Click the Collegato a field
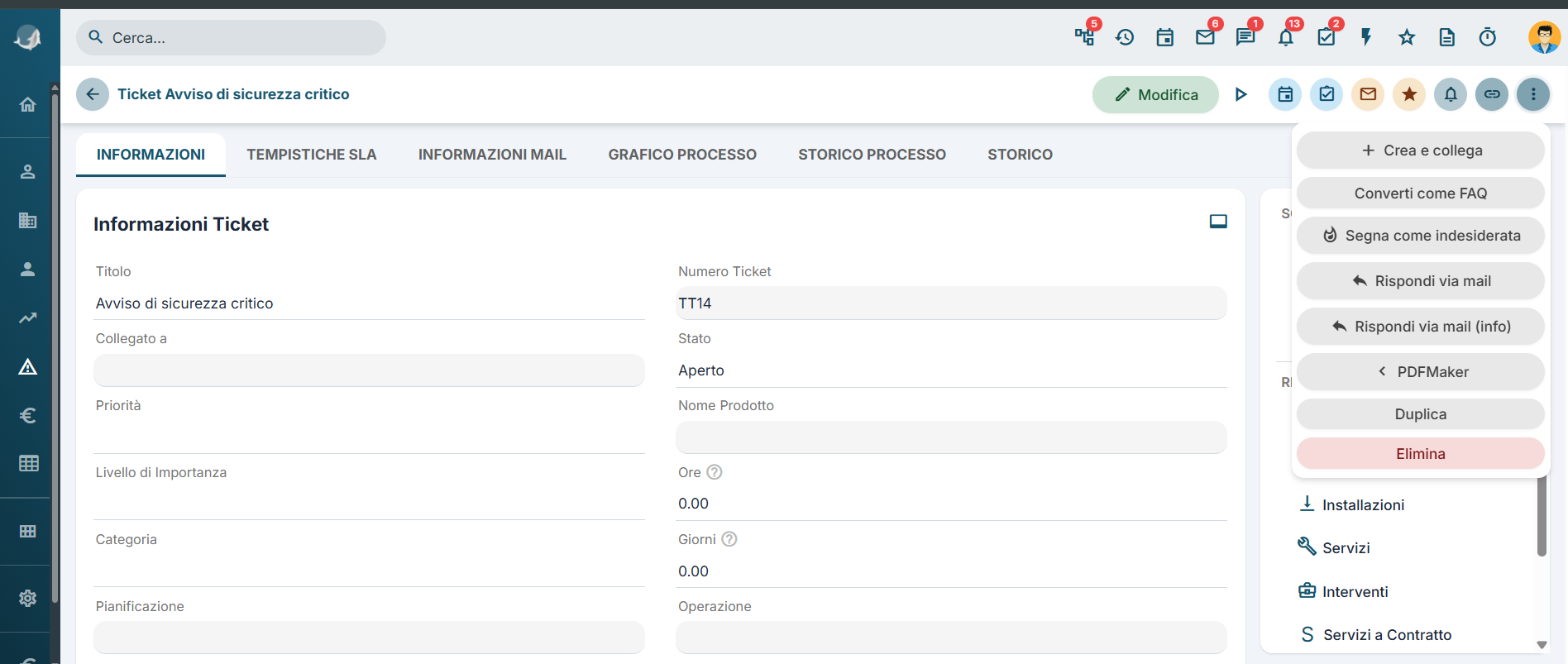This screenshot has width=1568, height=664. (x=369, y=370)
